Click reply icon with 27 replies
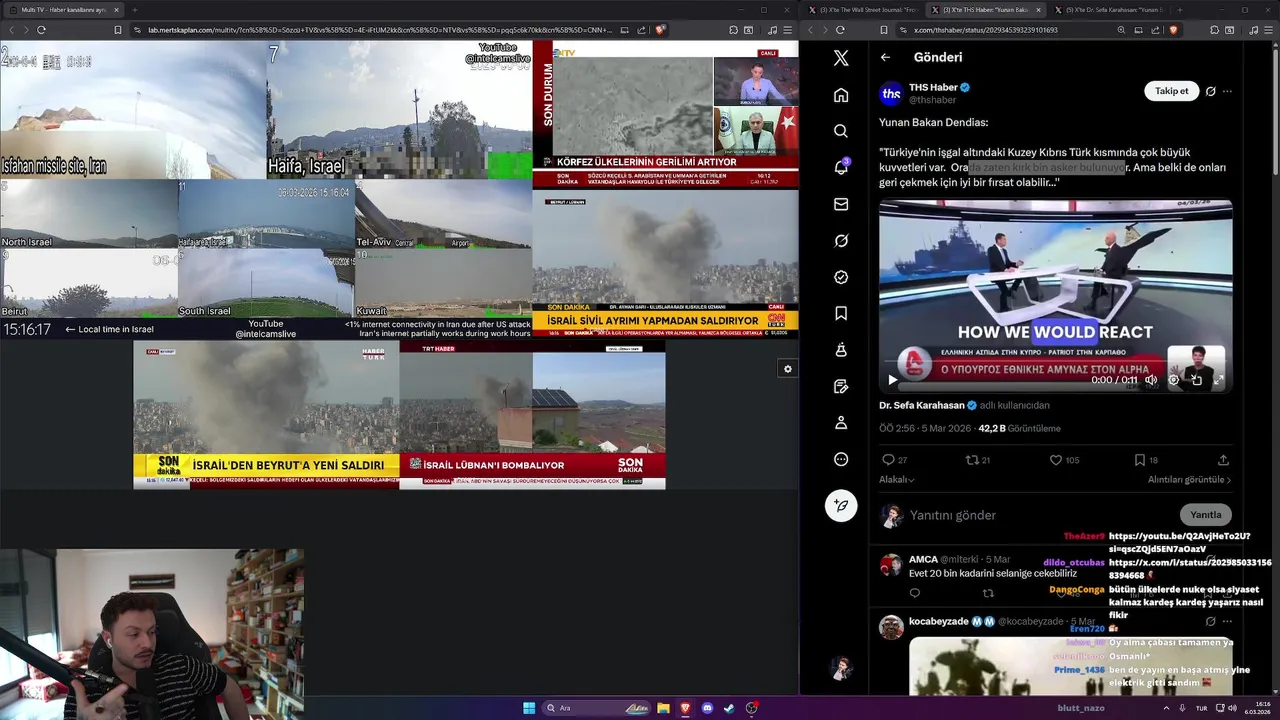Viewport: 1280px width, 720px height. click(888, 460)
